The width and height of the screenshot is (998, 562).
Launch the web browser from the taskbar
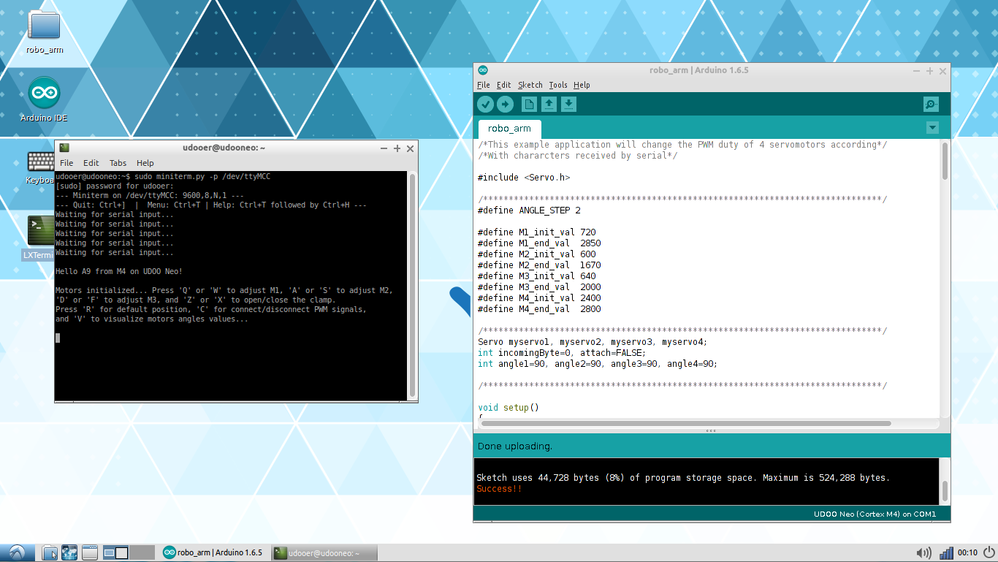69,552
